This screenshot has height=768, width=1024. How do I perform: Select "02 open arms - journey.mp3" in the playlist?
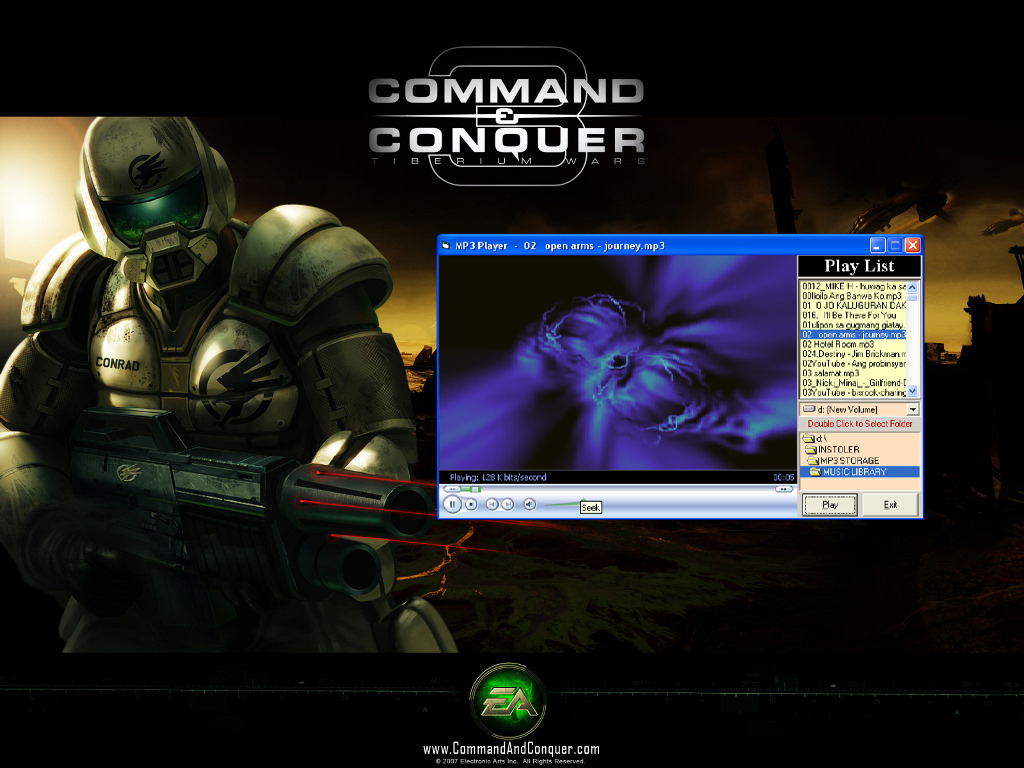854,334
